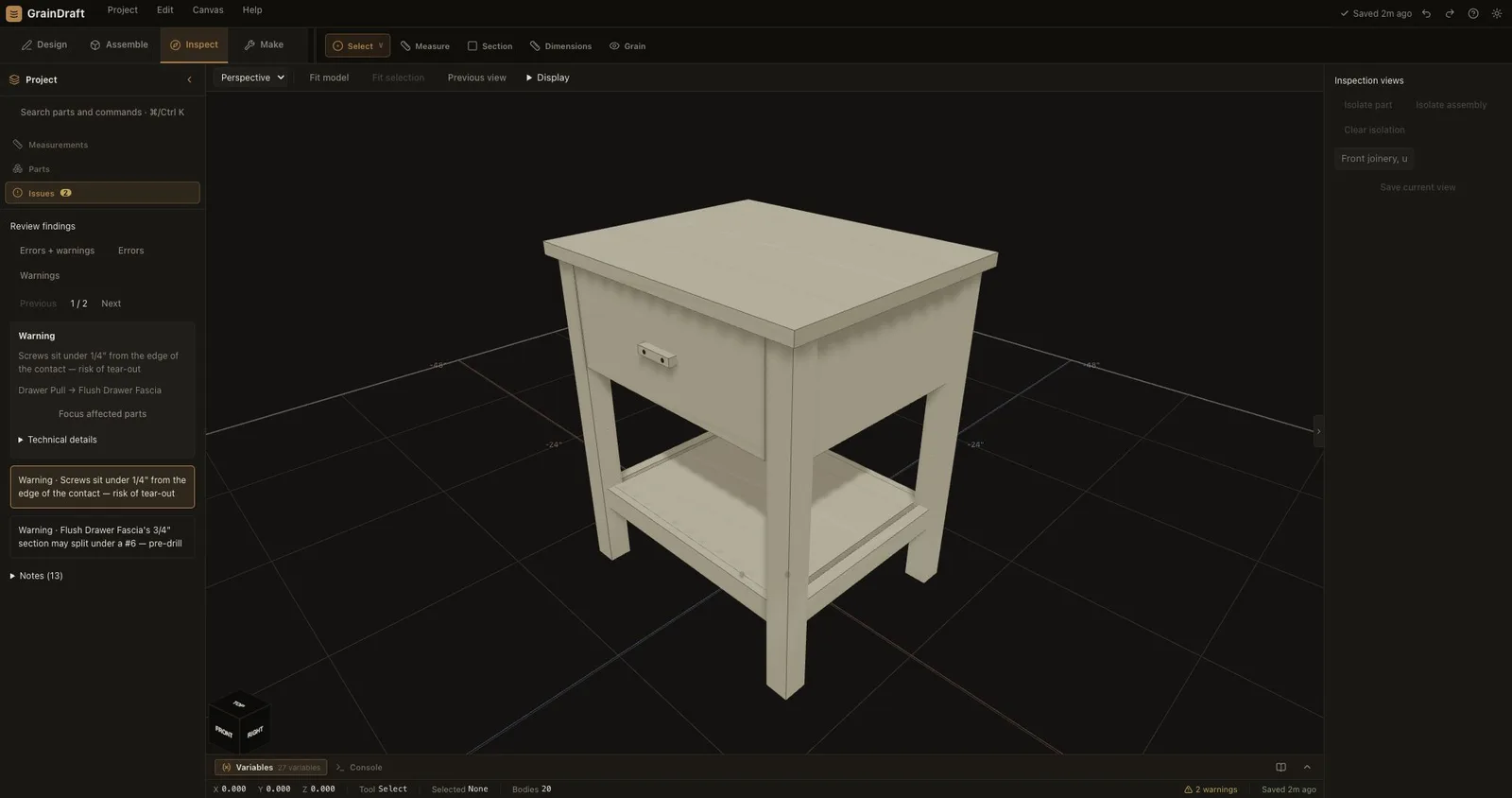
Task: Switch to the Inspect tab
Action: (x=194, y=44)
